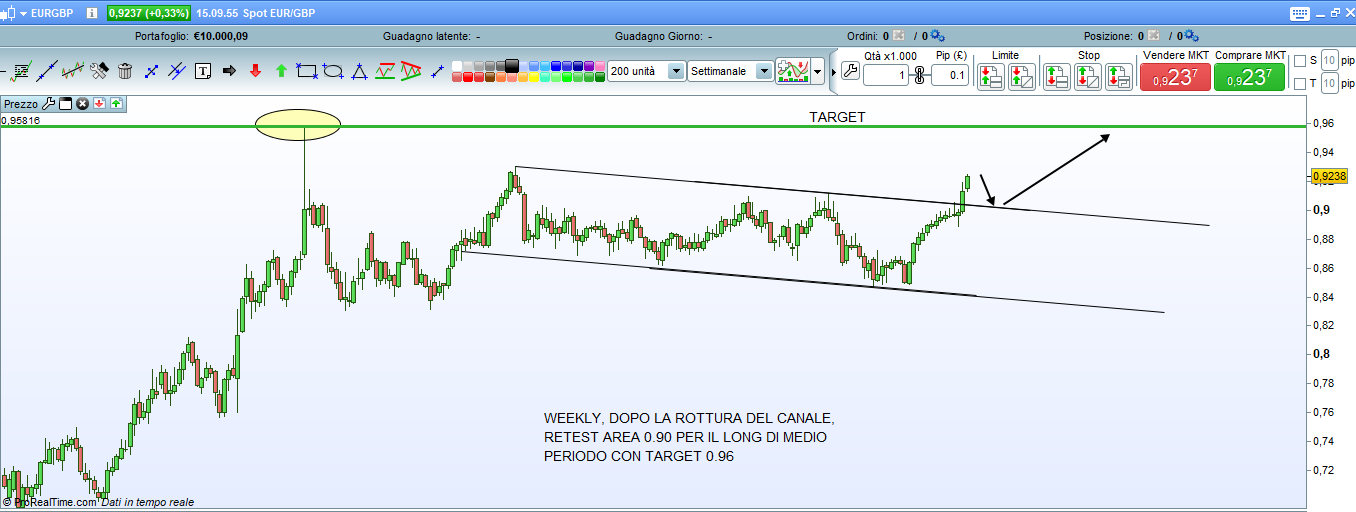Screen dimensions: 1356x512
Task: Pick the white color swatch
Action: [x=455, y=66]
